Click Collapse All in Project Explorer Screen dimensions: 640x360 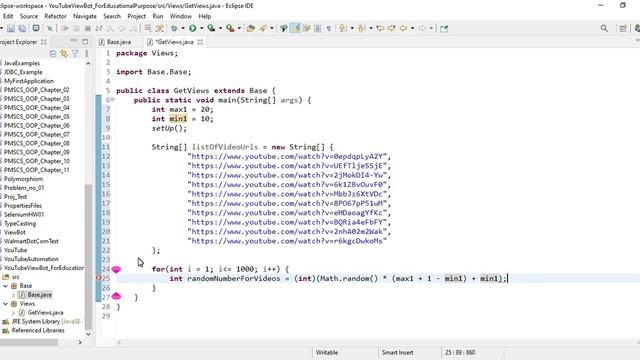click(53, 53)
